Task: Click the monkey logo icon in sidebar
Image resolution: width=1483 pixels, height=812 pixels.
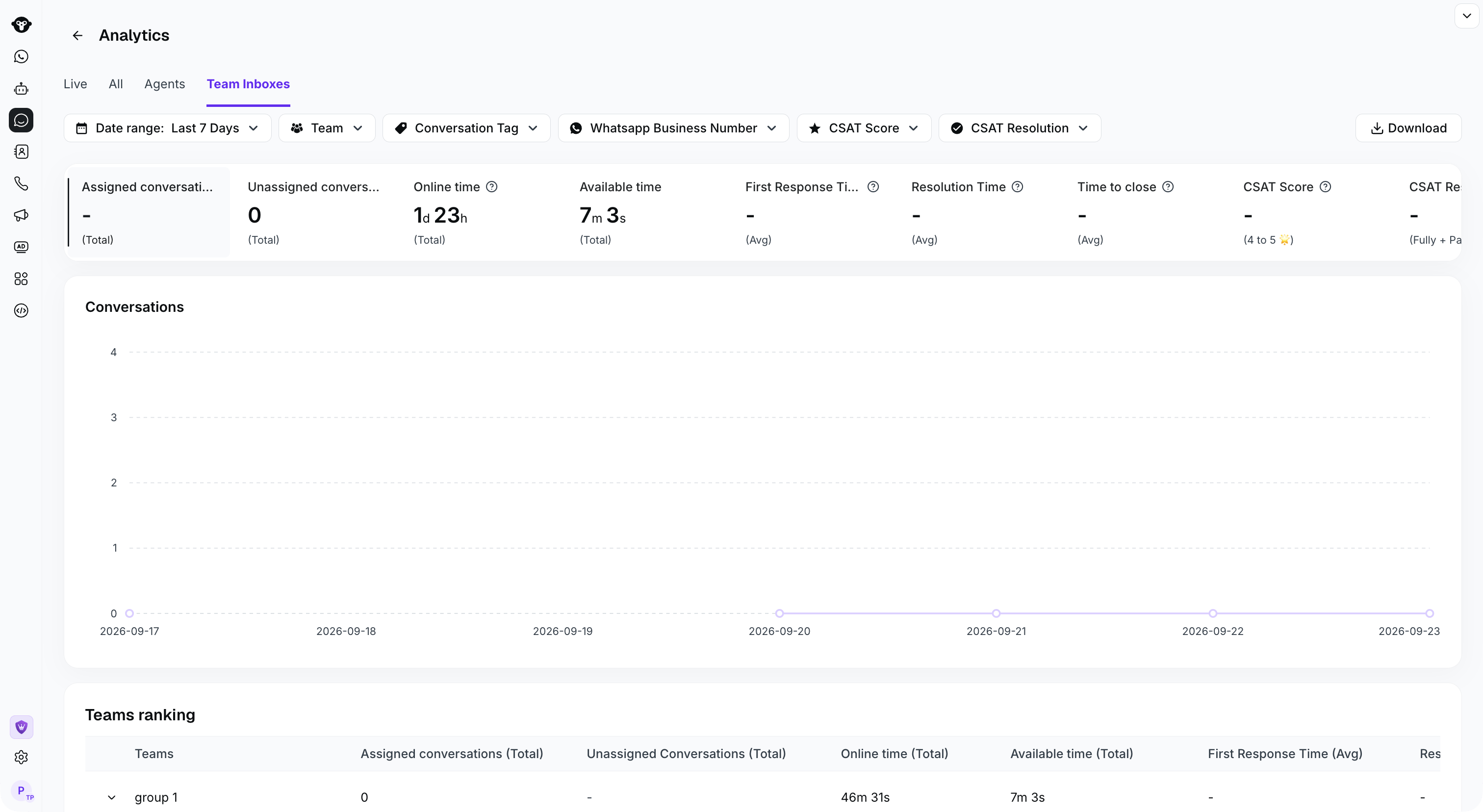Action: (x=21, y=25)
